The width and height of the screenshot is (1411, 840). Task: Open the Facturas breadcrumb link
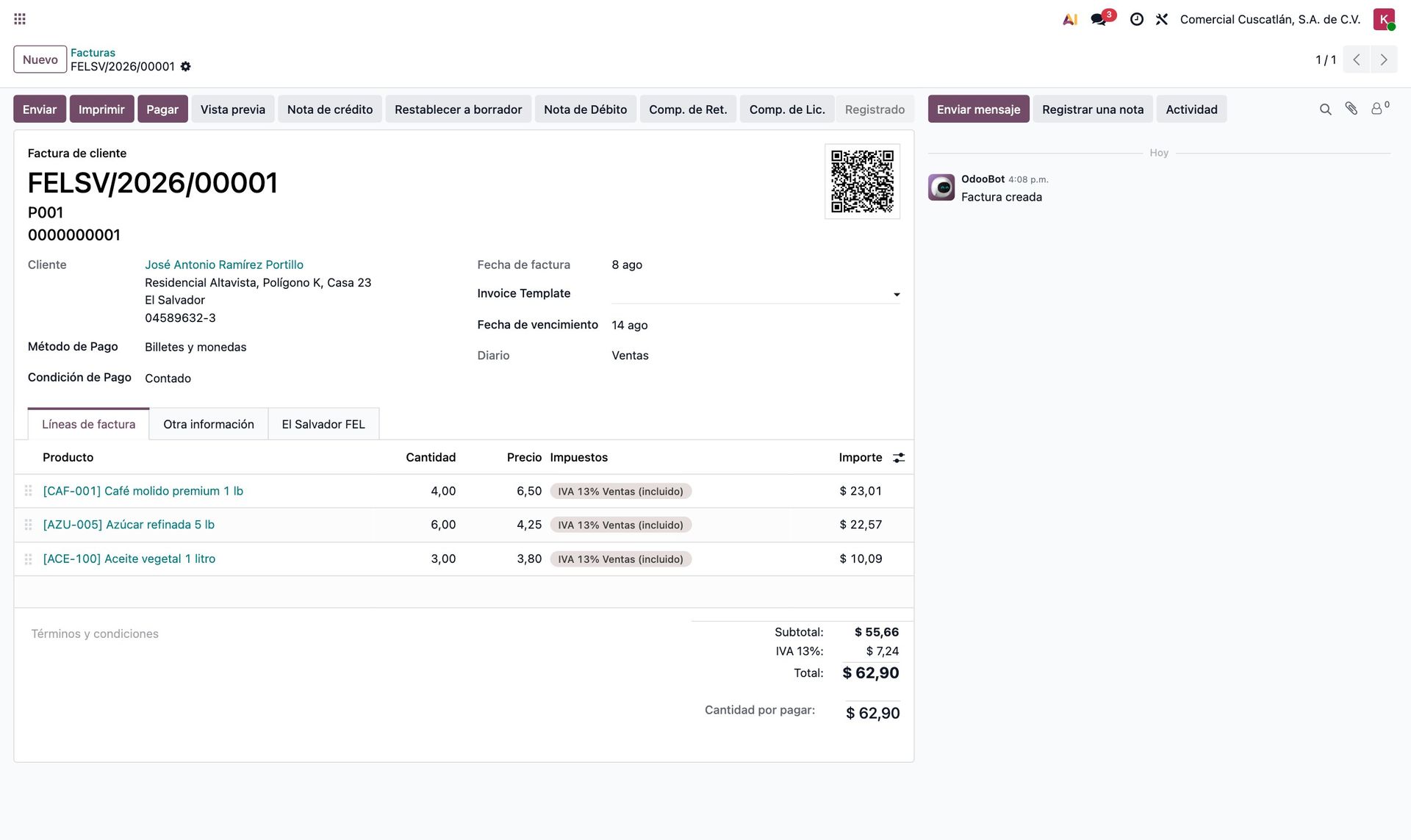click(93, 53)
